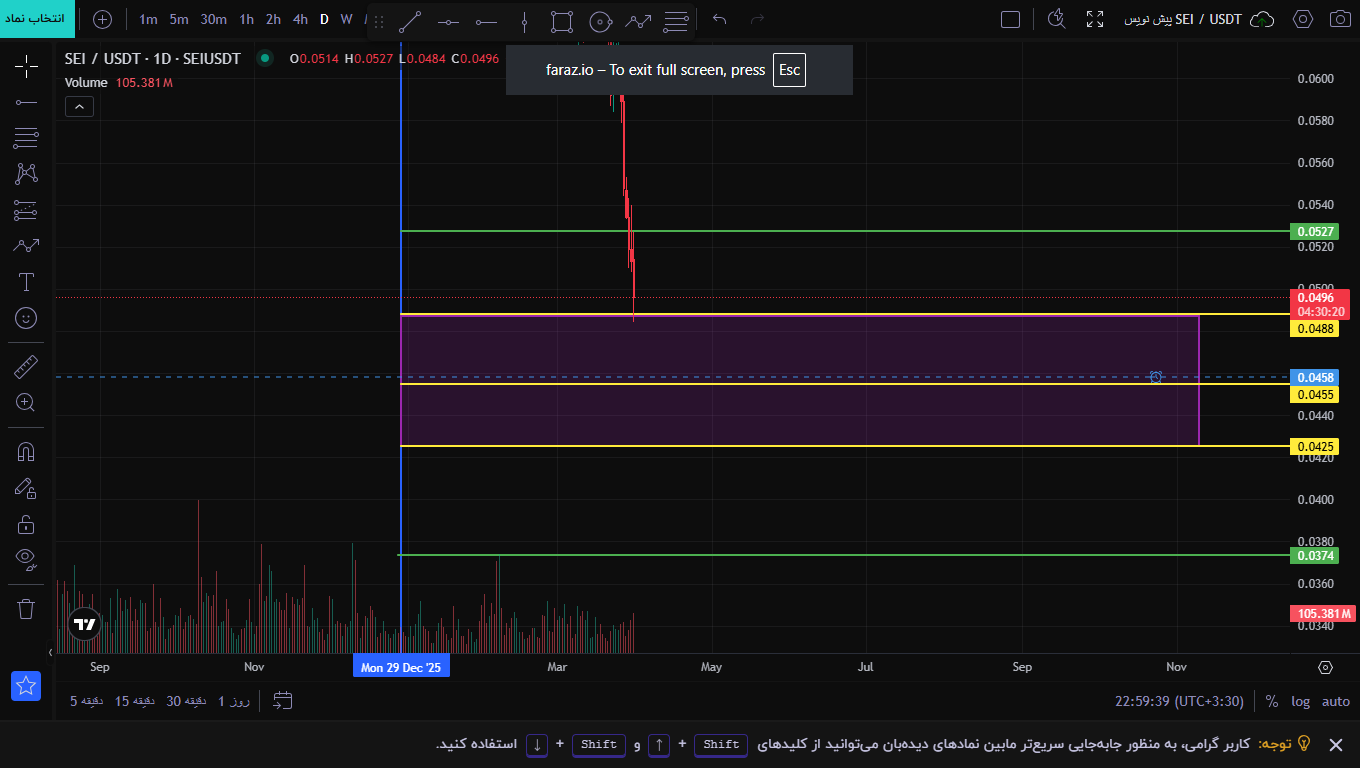Open the Fibonacci/Gann tools icon

point(26,137)
